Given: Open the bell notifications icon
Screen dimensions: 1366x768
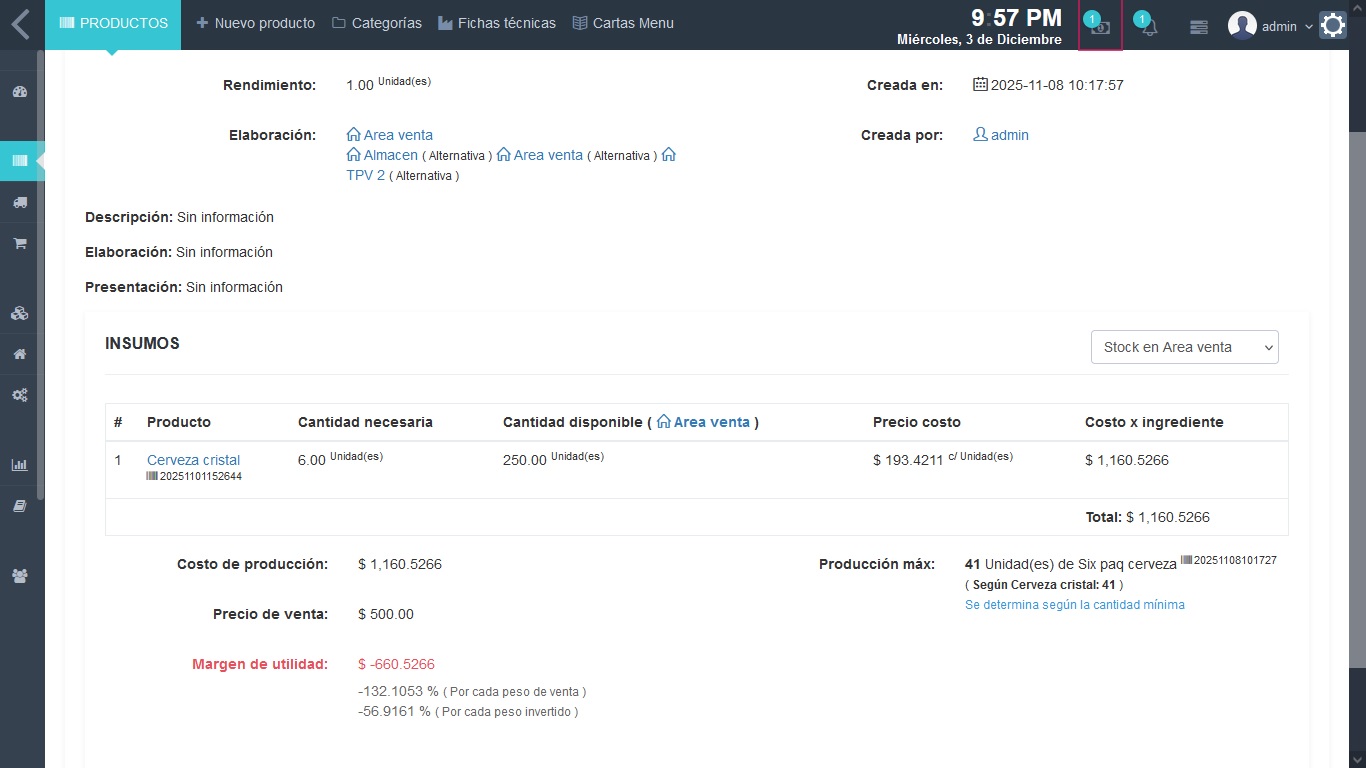Looking at the screenshot, I should click(x=1149, y=26).
